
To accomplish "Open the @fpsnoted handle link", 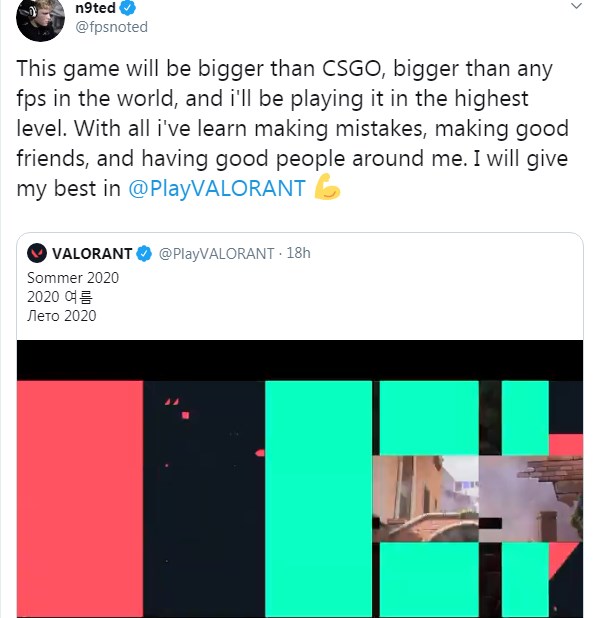I will (111, 27).
